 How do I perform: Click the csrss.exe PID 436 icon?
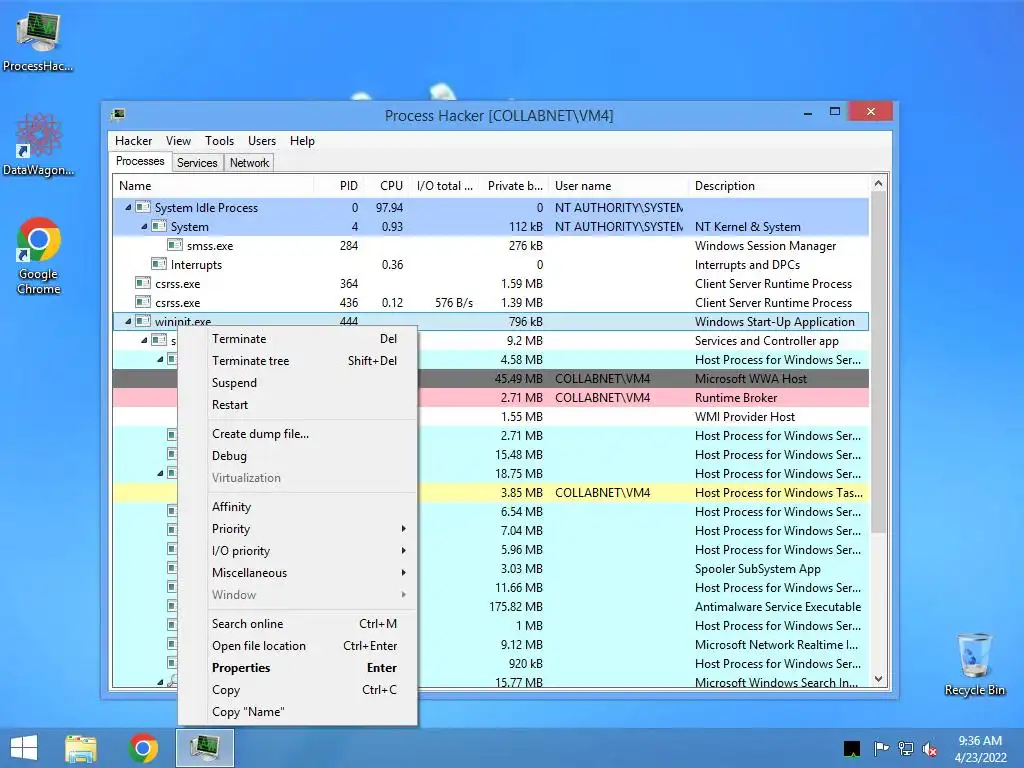click(143, 302)
